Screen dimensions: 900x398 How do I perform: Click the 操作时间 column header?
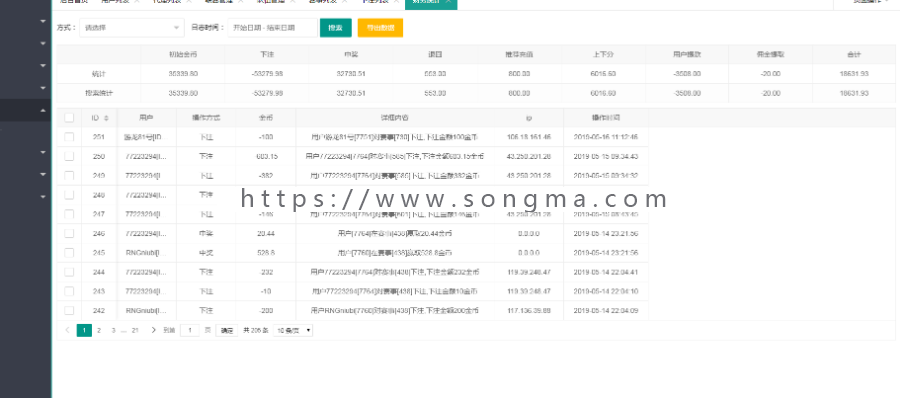click(606, 118)
